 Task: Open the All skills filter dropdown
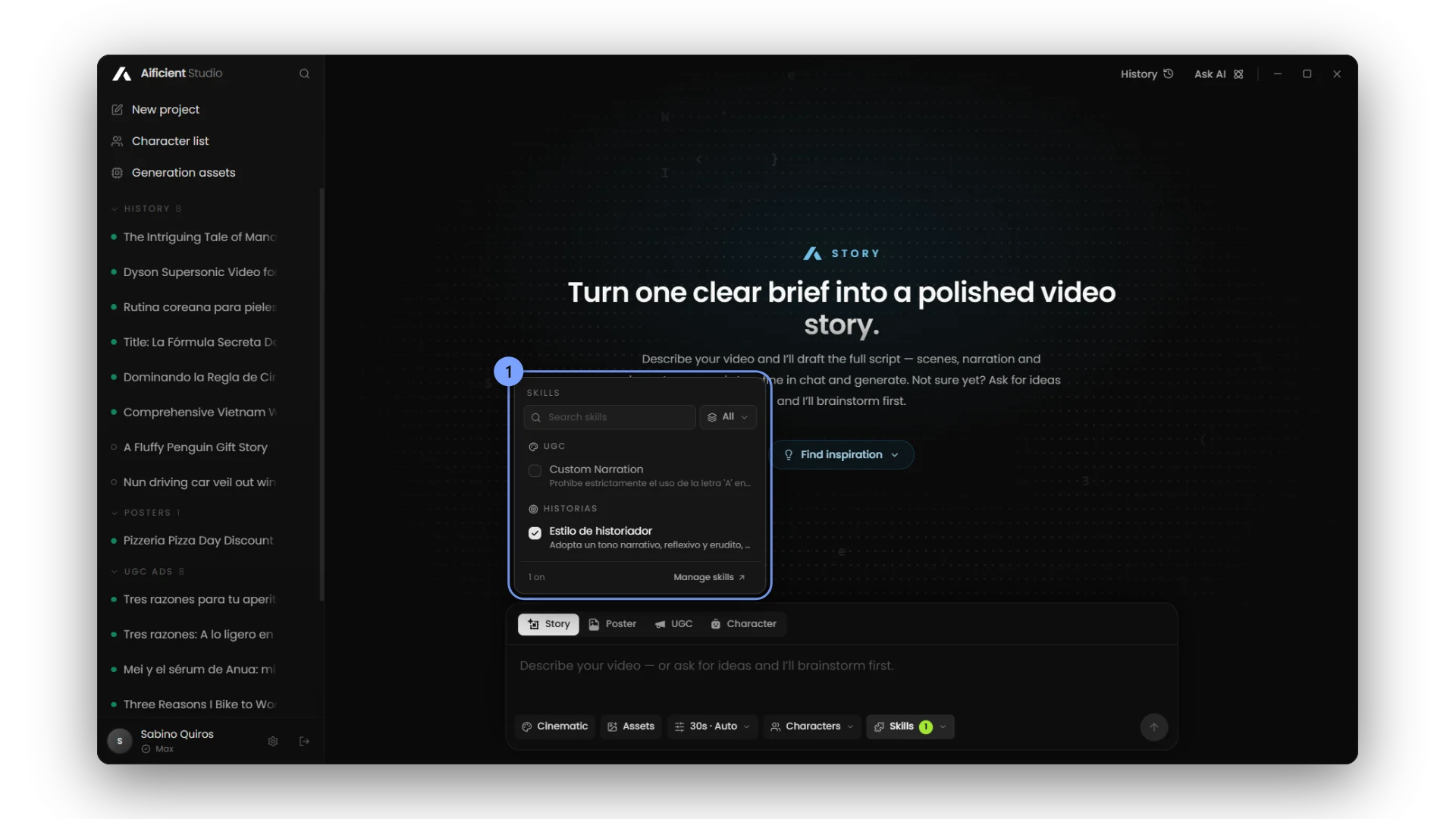point(728,417)
